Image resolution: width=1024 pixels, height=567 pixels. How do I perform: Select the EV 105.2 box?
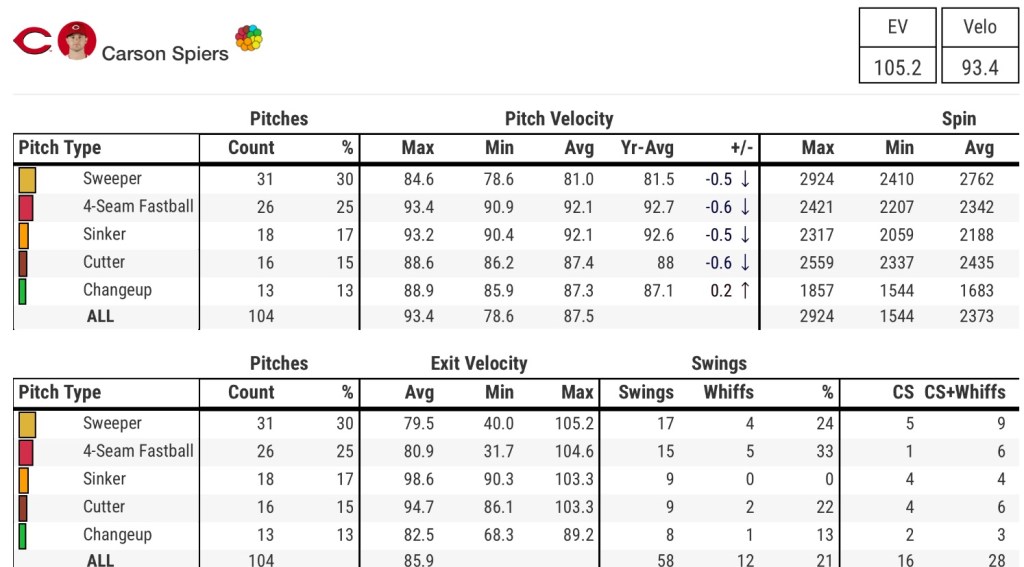(x=897, y=47)
